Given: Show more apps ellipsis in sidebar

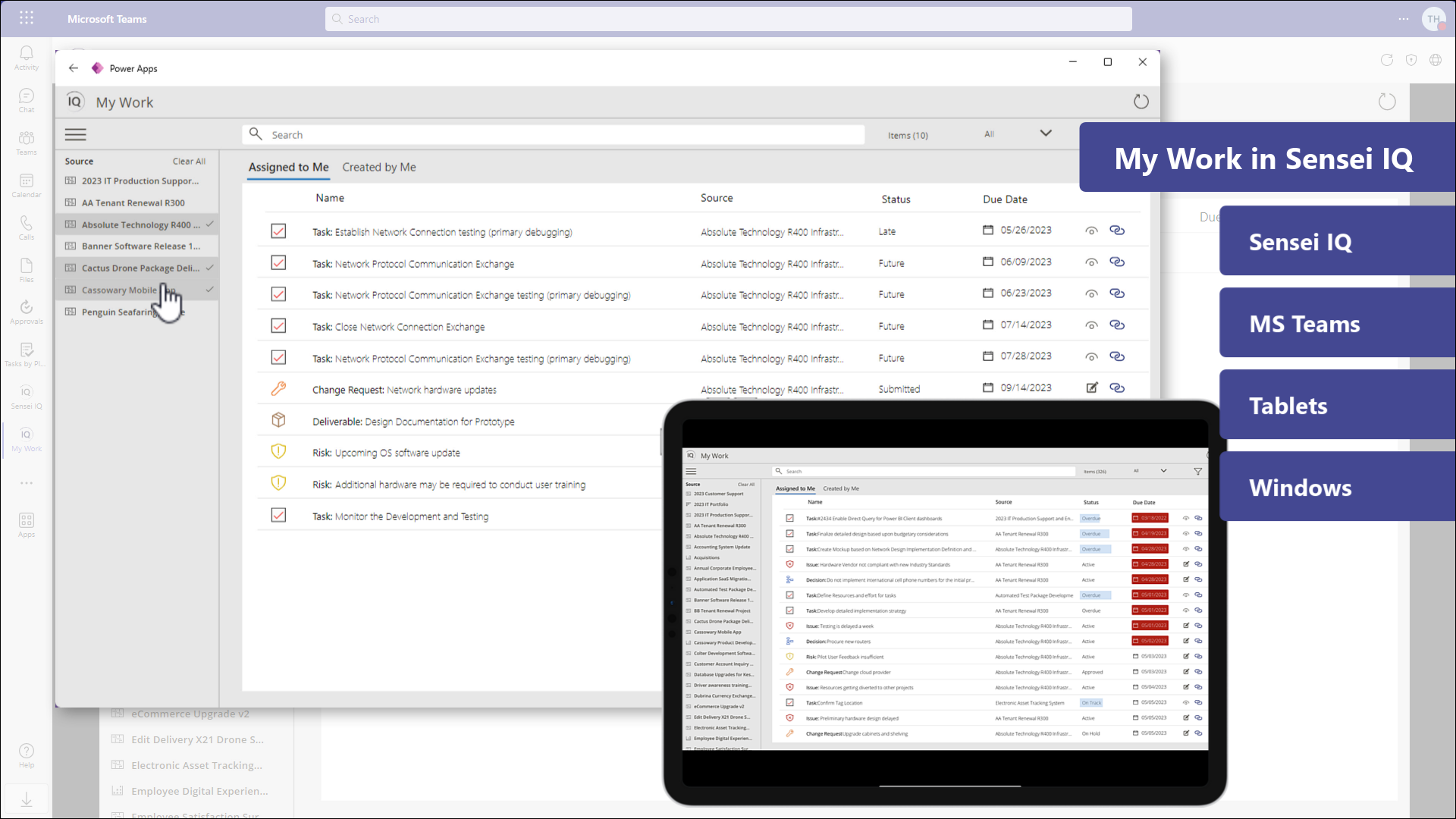Looking at the screenshot, I should [x=27, y=483].
